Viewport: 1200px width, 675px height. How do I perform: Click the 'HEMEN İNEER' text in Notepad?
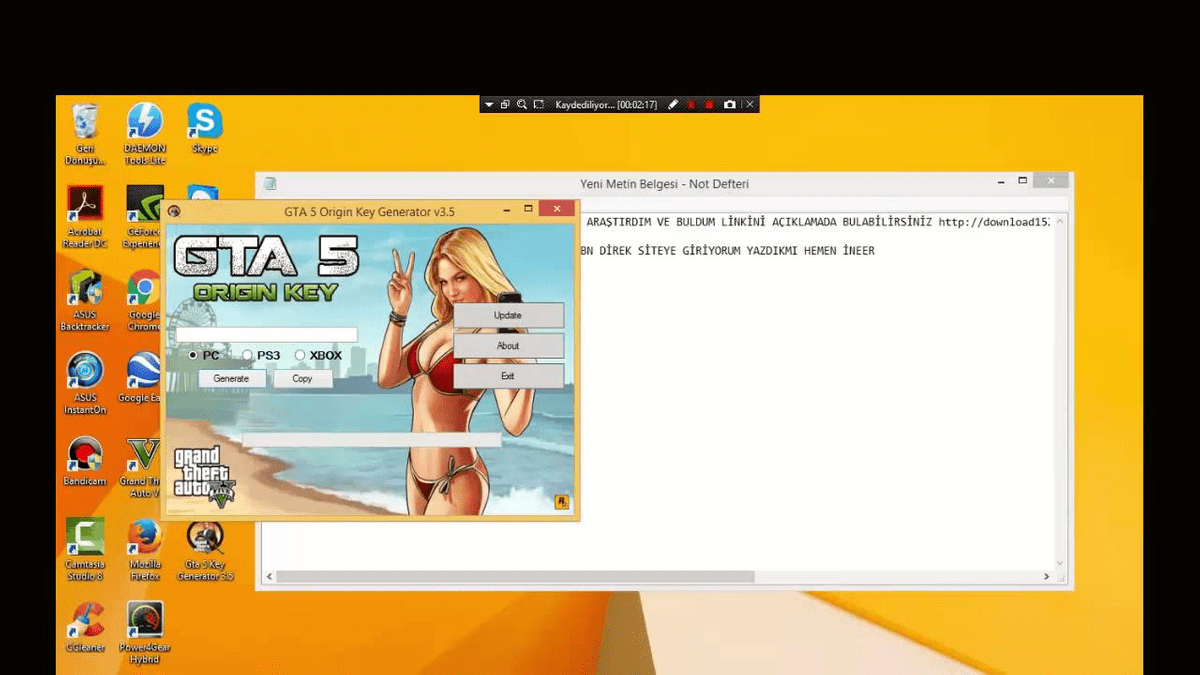pos(839,251)
